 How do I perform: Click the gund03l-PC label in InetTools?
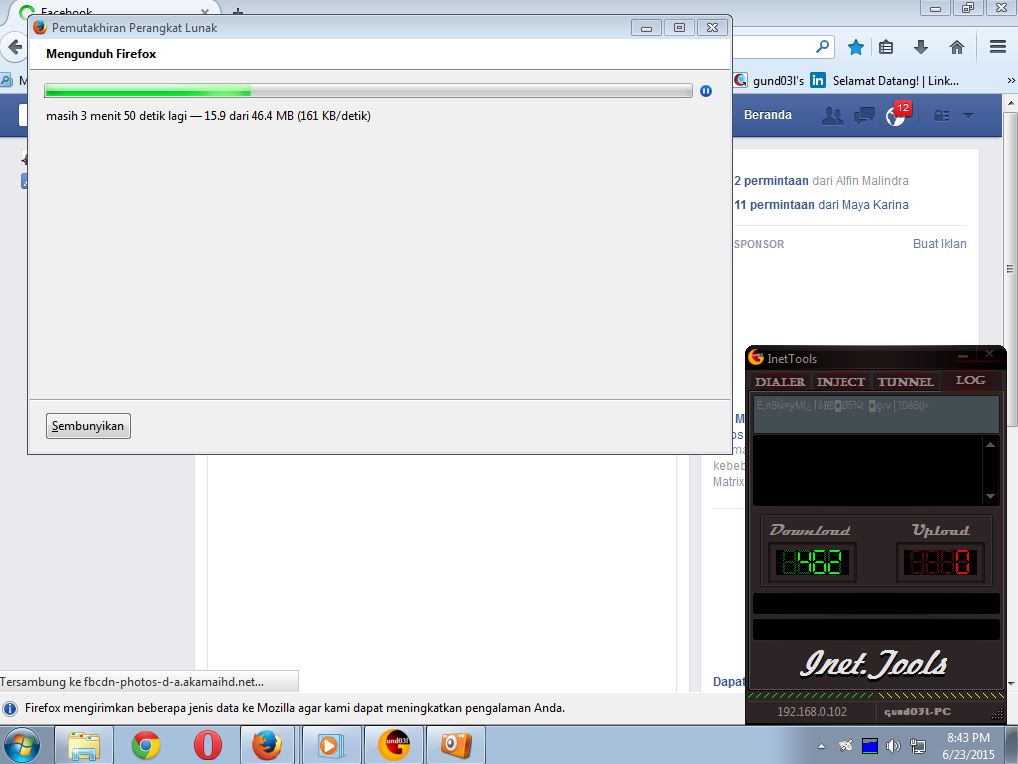coord(917,711)
